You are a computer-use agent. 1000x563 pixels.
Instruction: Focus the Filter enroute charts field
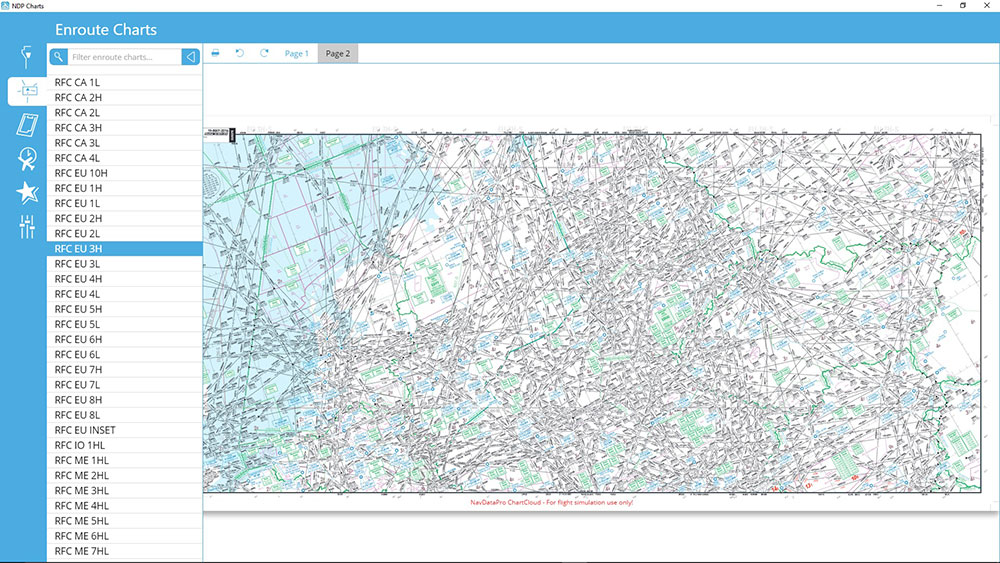124,57
